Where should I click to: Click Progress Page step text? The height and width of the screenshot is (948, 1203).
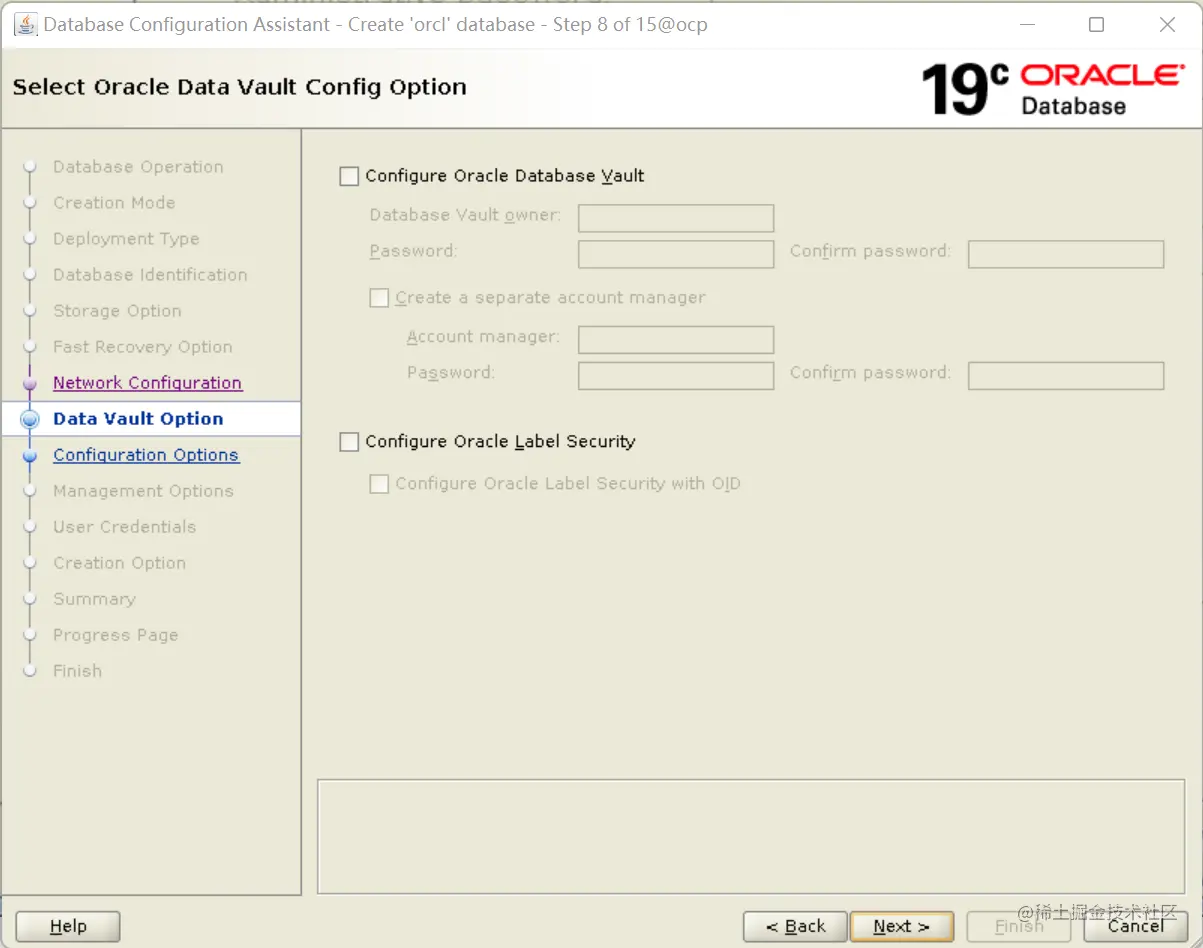(115, 635)
